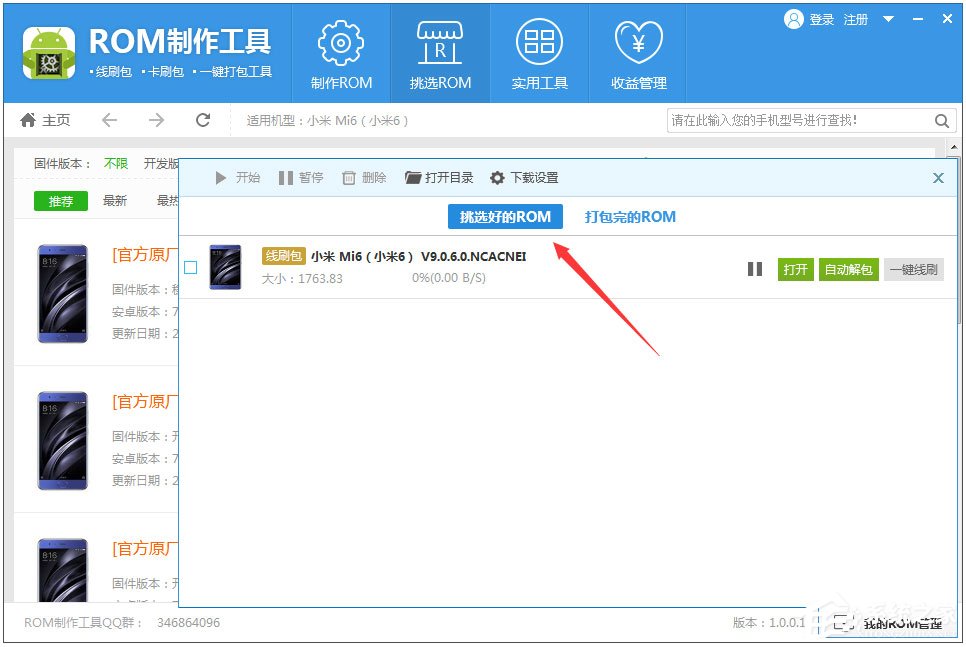
Task: Click the Android ROM tool logo
Action: (x=49, y=53)
